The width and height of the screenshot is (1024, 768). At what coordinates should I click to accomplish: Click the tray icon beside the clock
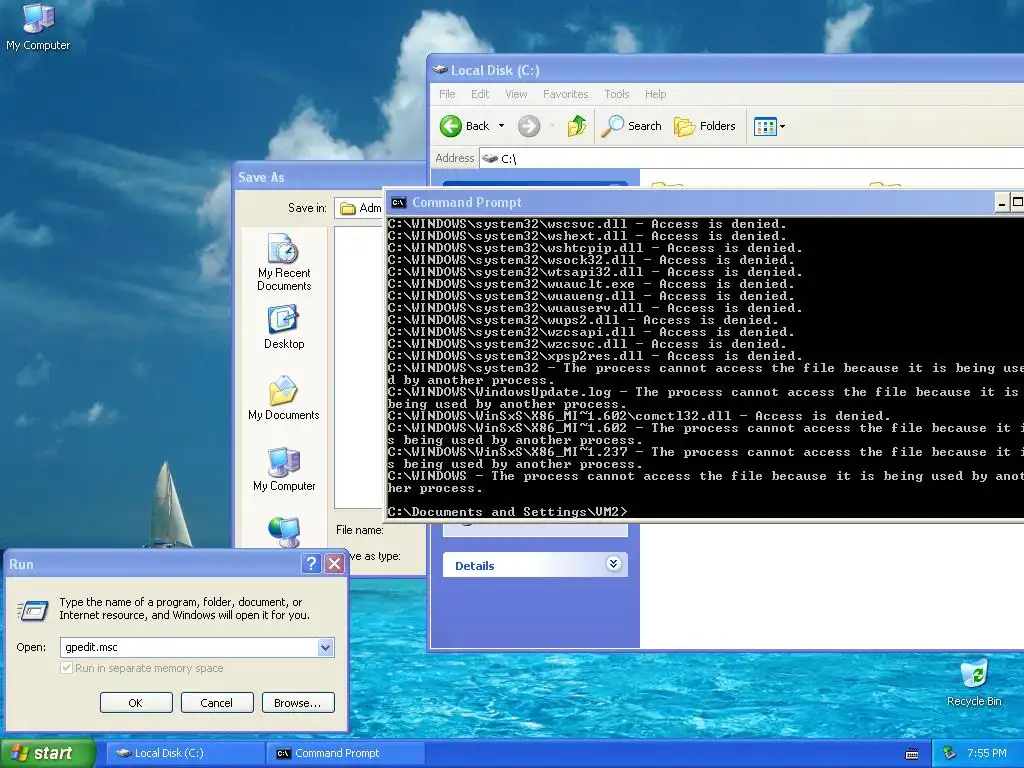coord(950,753)
